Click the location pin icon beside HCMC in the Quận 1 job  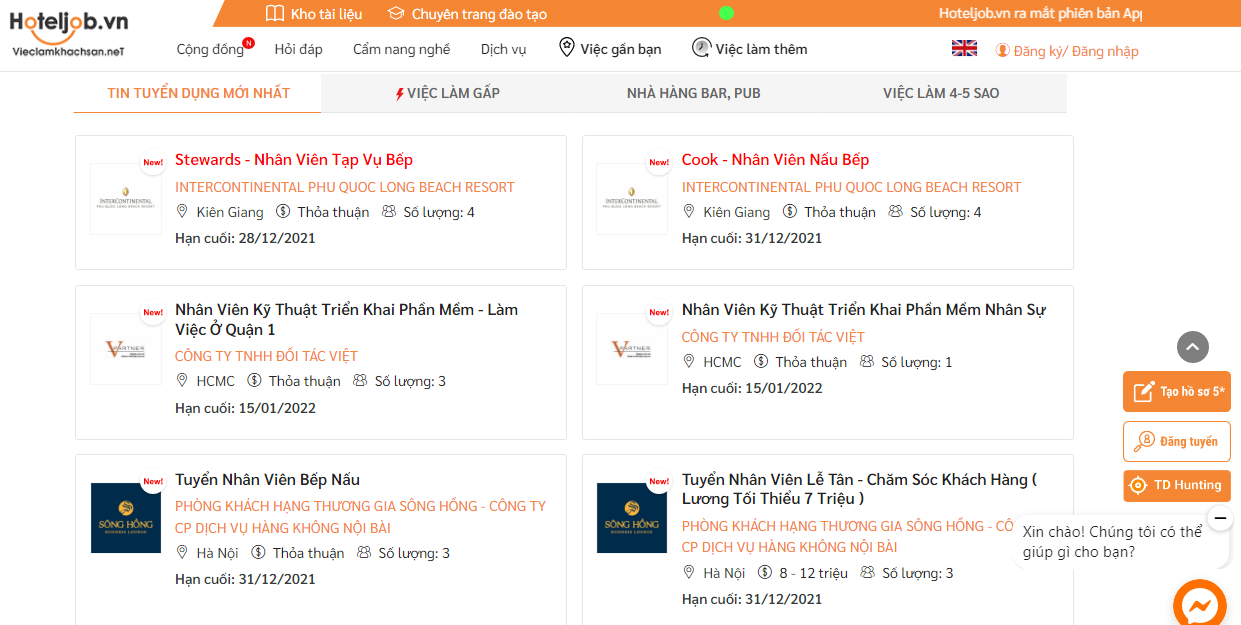click(182, 380)
